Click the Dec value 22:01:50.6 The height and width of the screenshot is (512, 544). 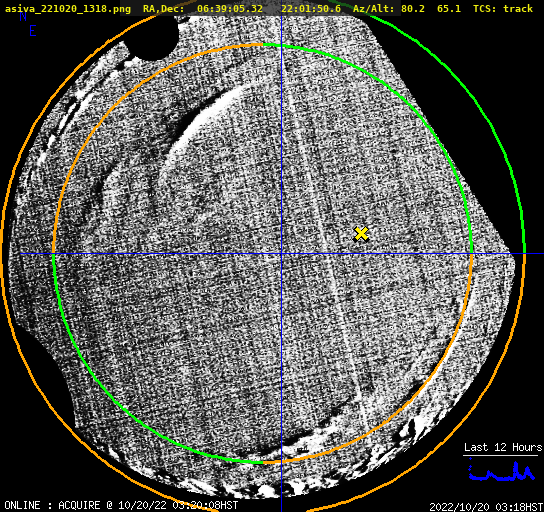coord(311,9)
